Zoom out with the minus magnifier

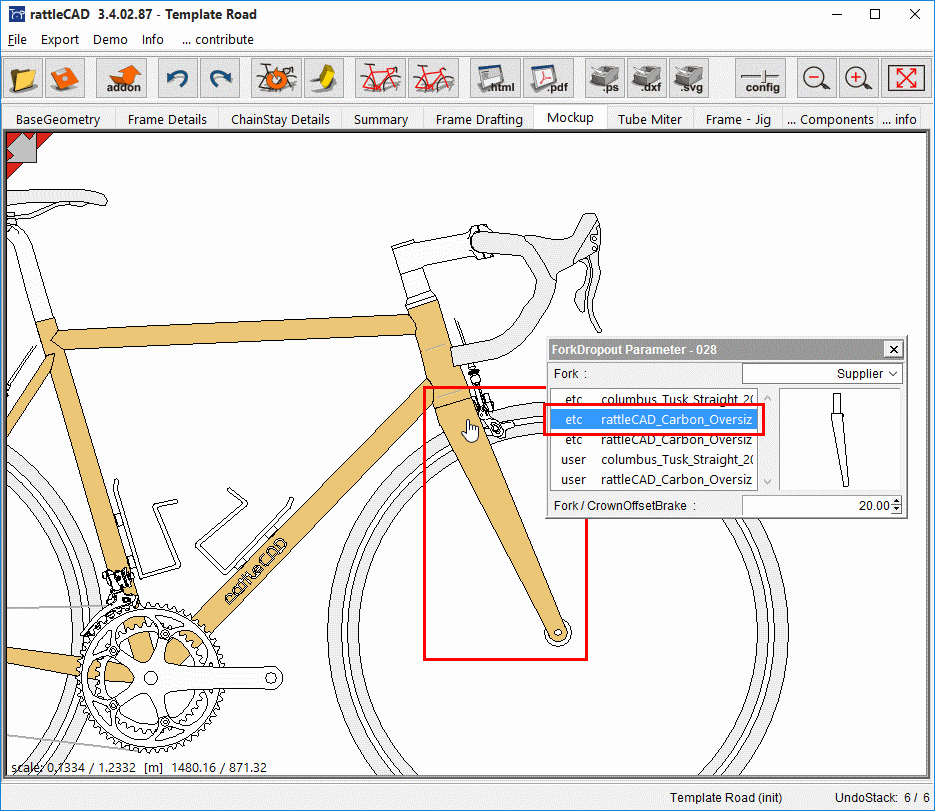click(x=816, y=78)
